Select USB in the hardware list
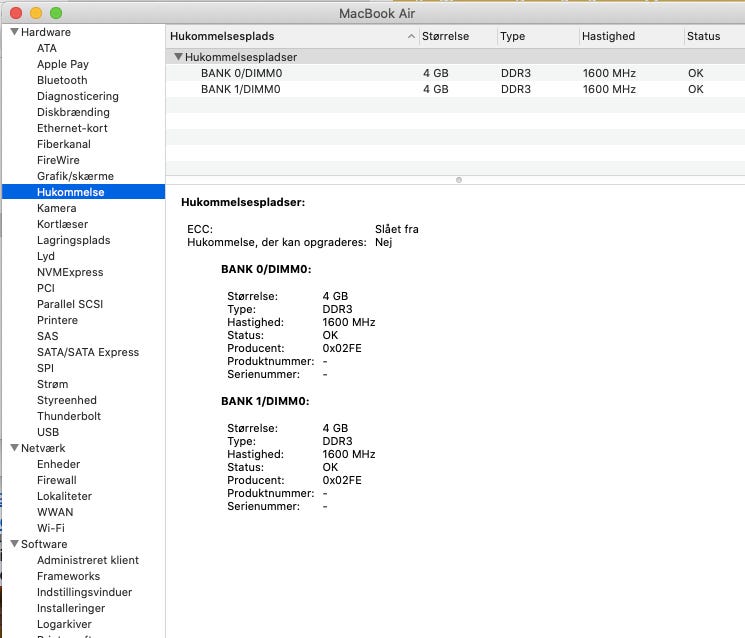Viewport: 745px width, 638px height. 48,432
